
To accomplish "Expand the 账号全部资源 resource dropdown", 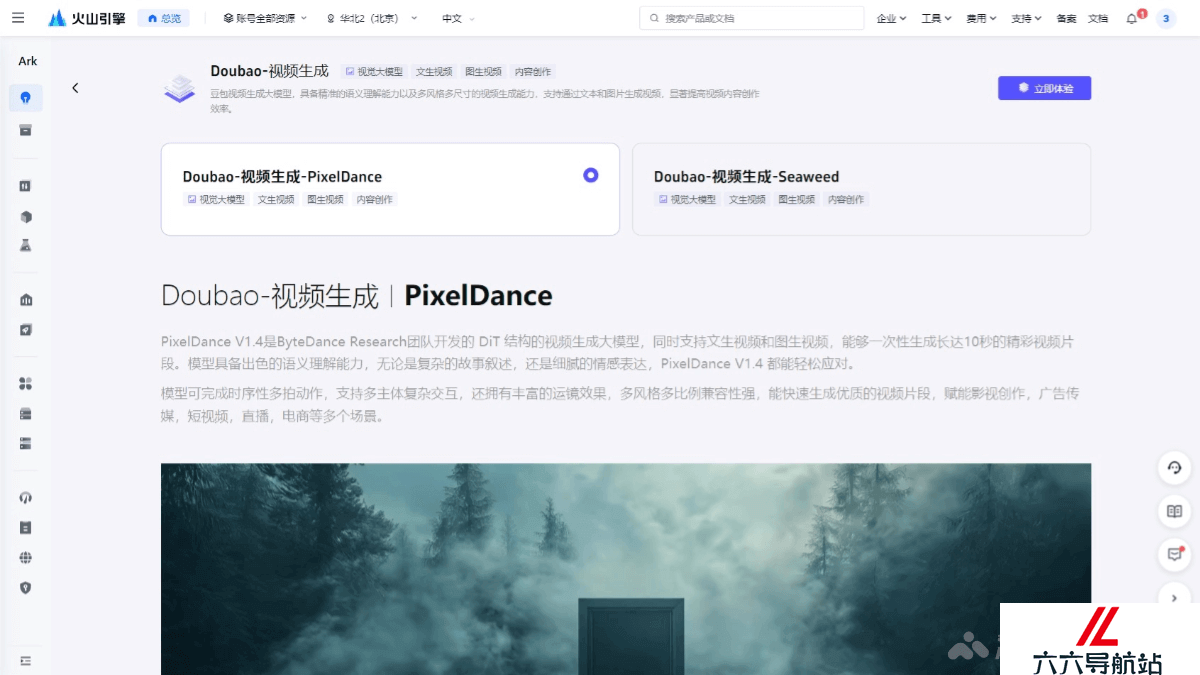I will [265, 18].
